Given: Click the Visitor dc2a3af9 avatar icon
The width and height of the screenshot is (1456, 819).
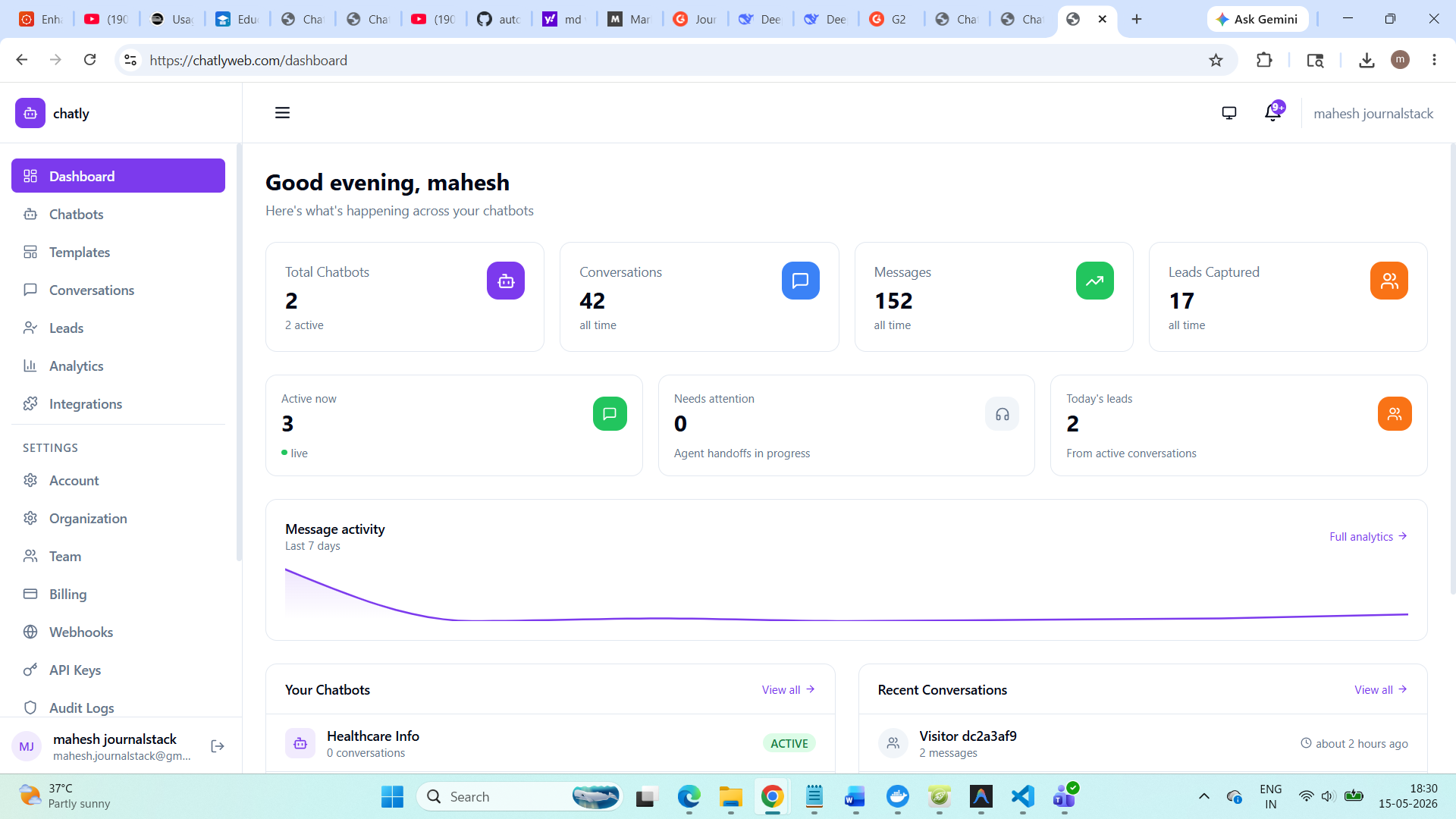Looking at the screenshot, I should point(893,743).
